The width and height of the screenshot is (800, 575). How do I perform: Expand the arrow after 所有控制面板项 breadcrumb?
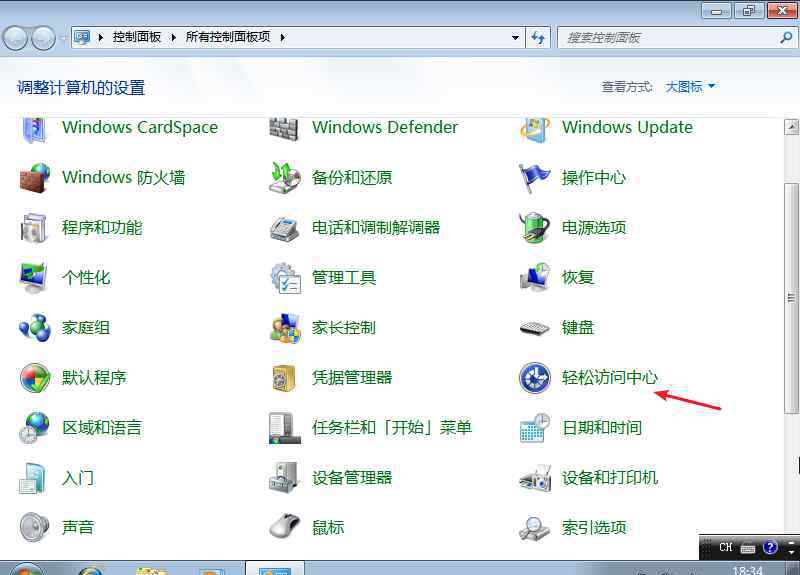[283, 37]
